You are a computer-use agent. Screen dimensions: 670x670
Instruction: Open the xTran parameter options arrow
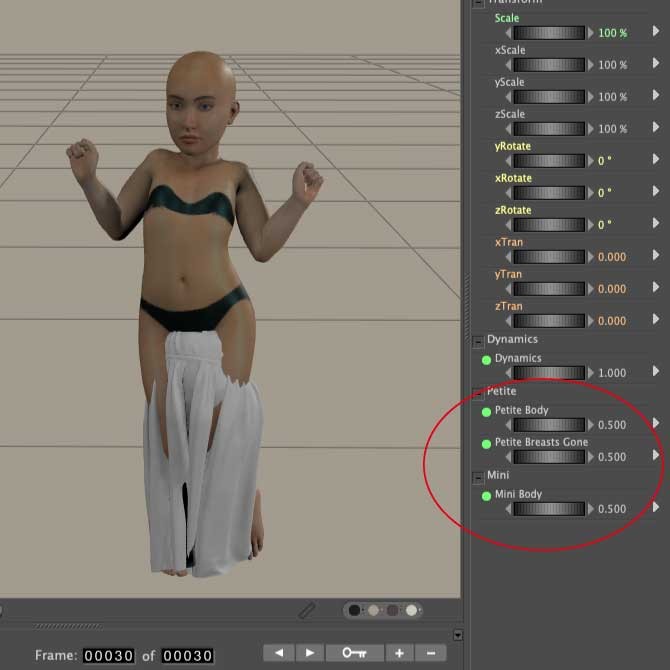click(x=656, y=256)
